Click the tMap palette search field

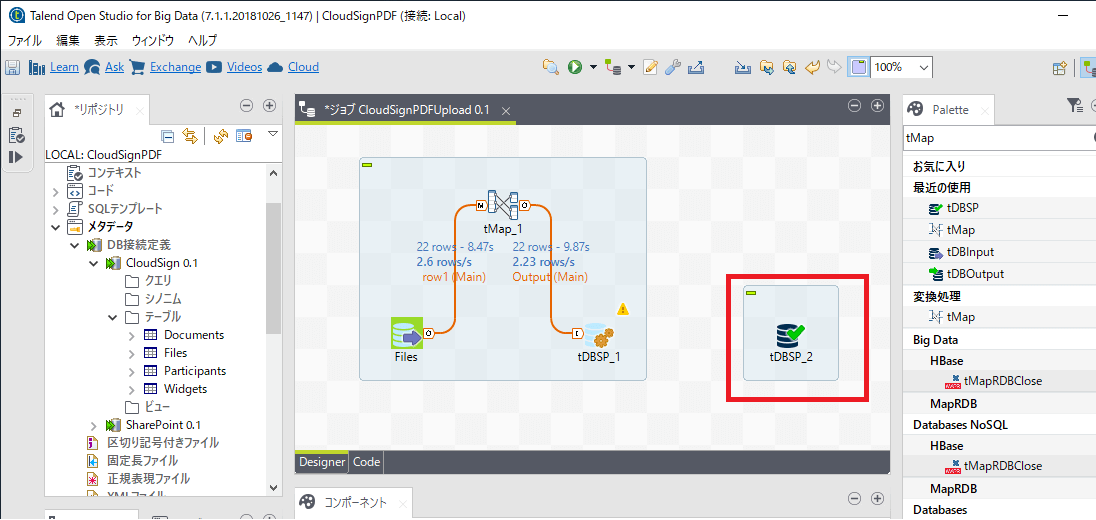click(x=997, y=138)
